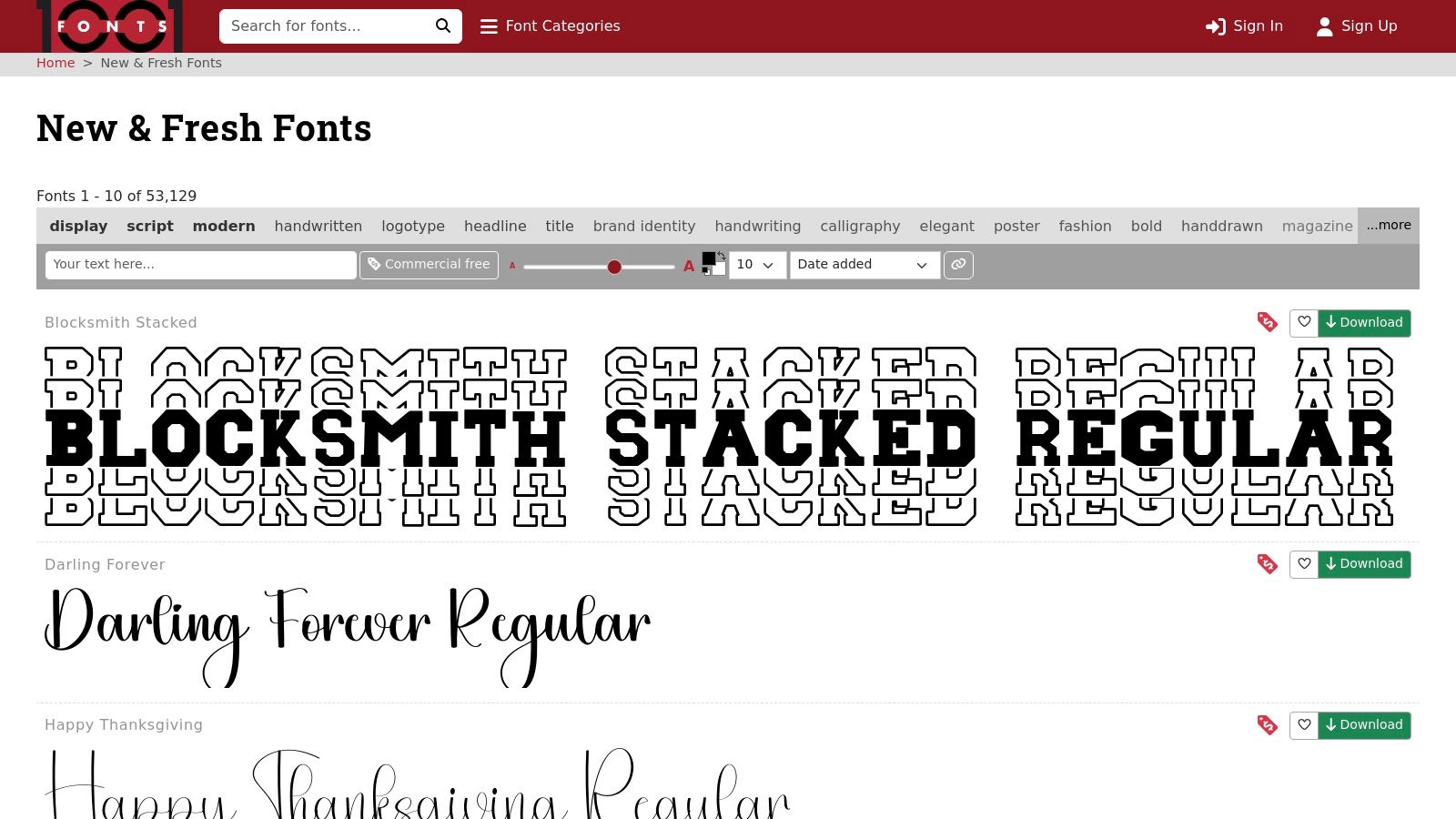Filter fonts by brand identity tag
1456x819 pixels.
pos(644,226)
